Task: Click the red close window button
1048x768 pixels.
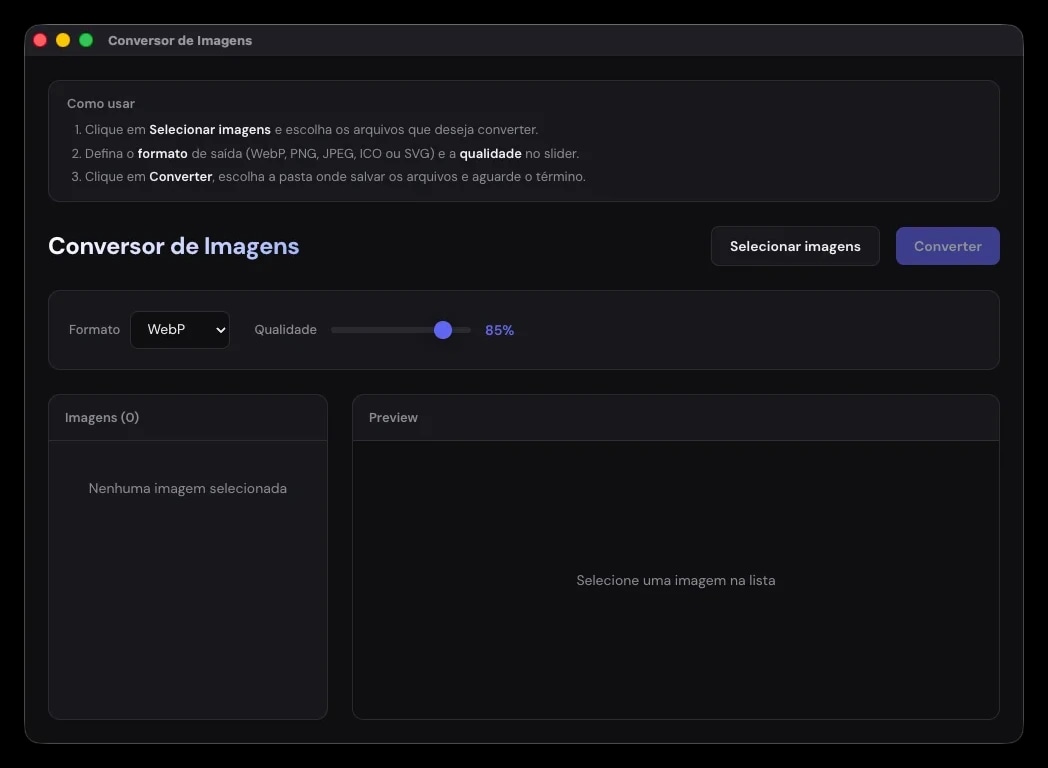Action: tap(40, 40)
